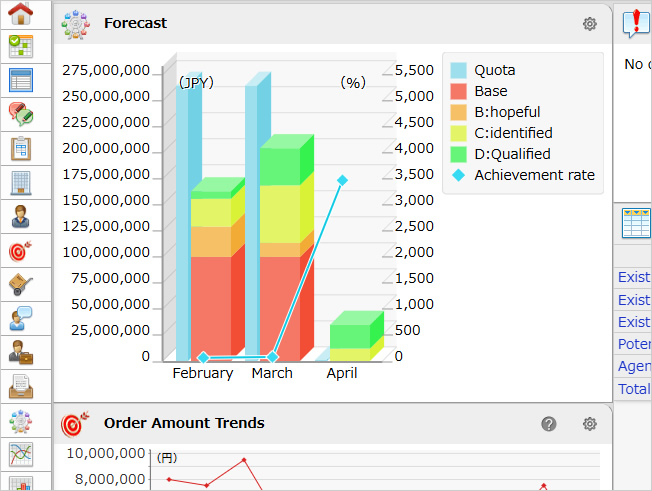Click the clipboard report icon in sidebar

[20, 148]
